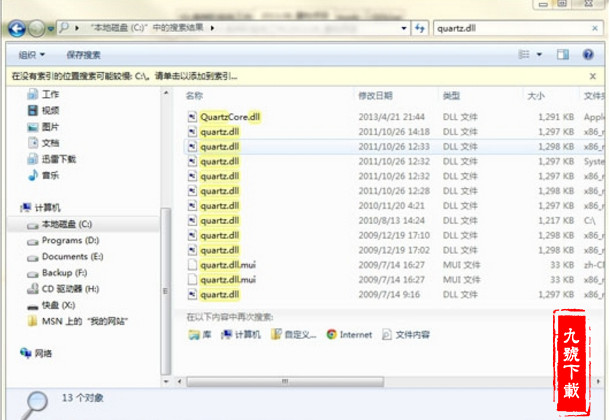Search again in 自定义 location
610x420 pixels.
[294, 335]
